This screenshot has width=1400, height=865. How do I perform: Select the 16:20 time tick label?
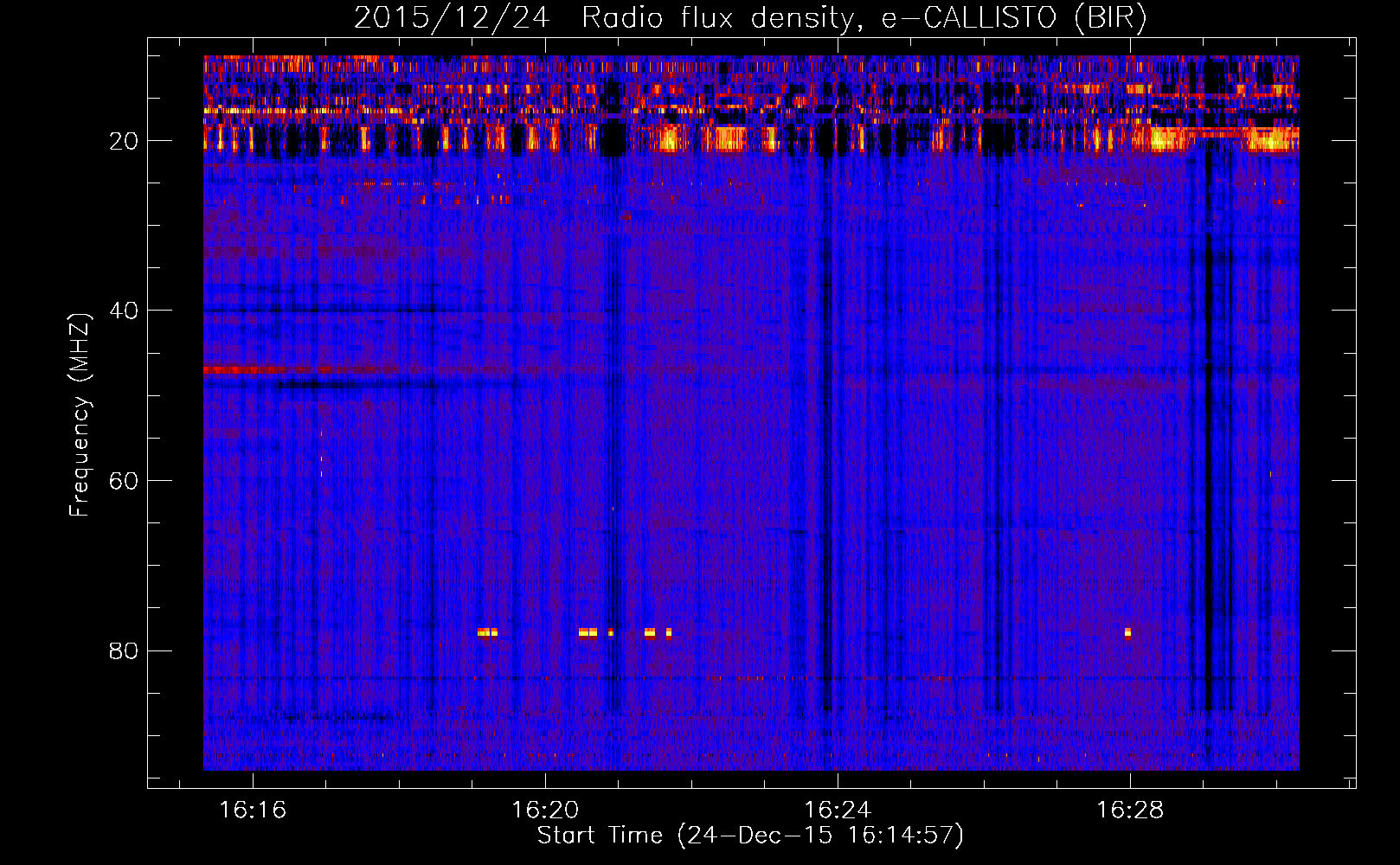pos(545,810)
